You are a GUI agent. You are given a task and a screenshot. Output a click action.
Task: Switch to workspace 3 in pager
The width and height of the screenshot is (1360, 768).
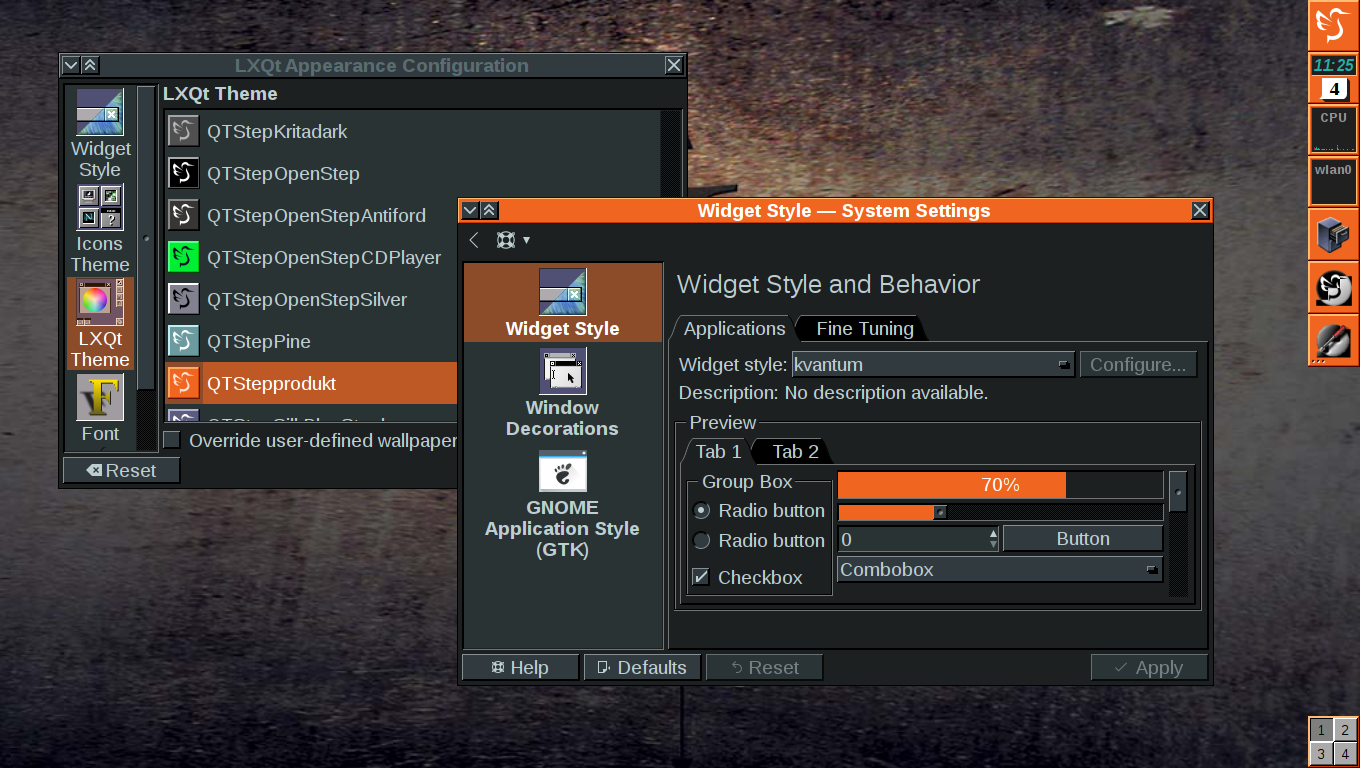(1321, 754)
